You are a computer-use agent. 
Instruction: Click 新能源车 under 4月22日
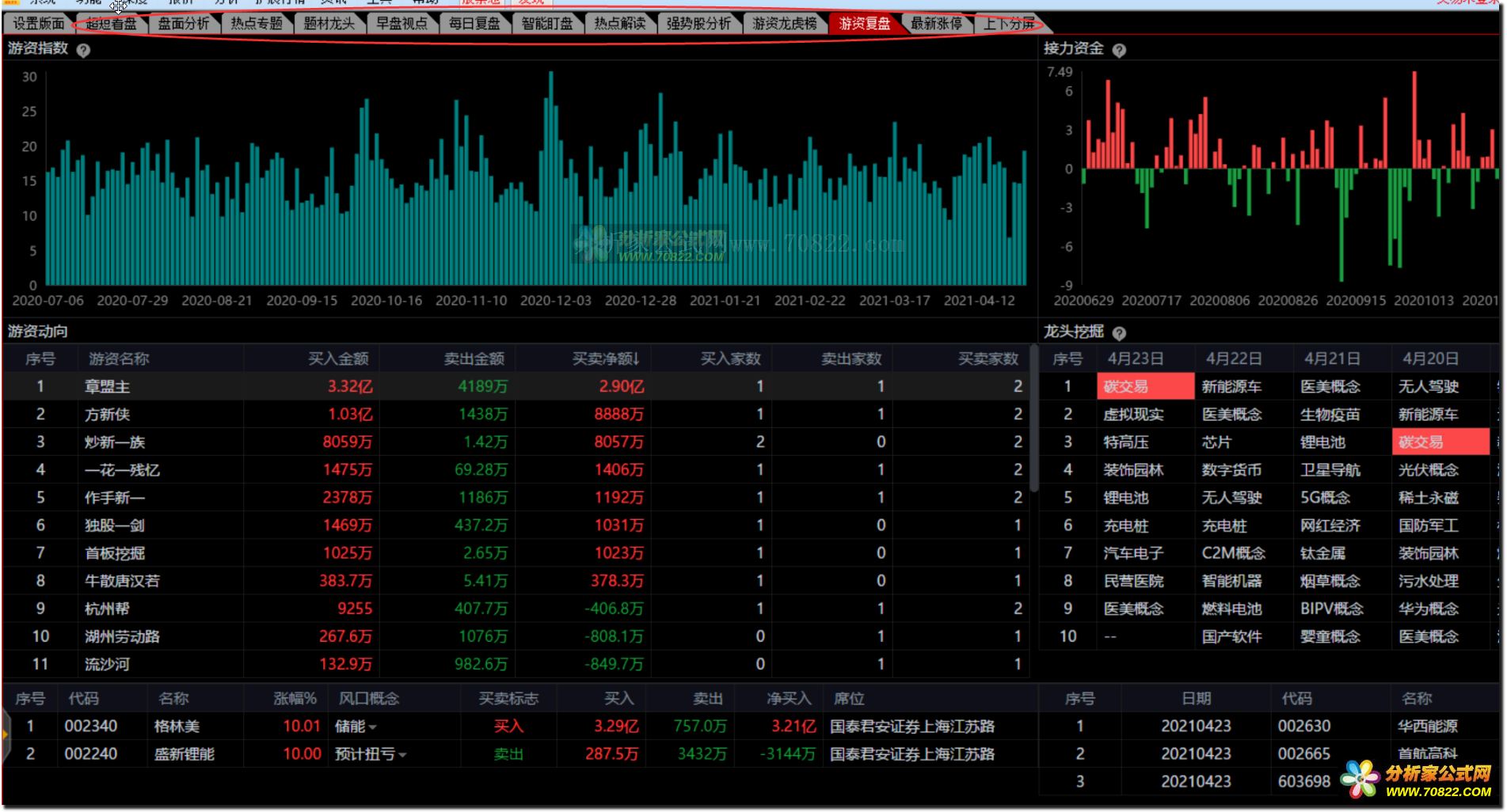click(1231, 387)
